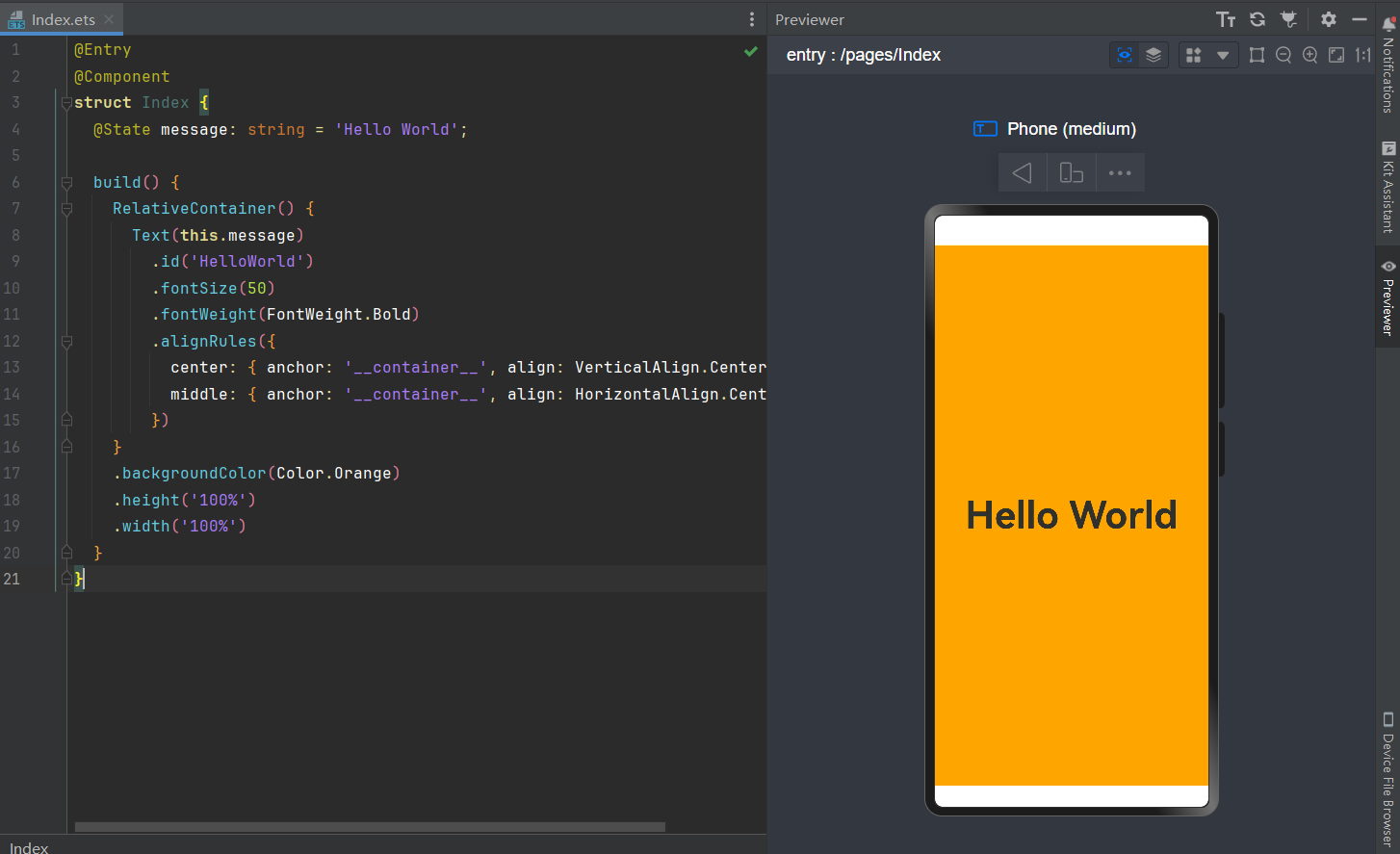
Task: Click FontWeight.Bold in the code
Action: click(339, 315)
